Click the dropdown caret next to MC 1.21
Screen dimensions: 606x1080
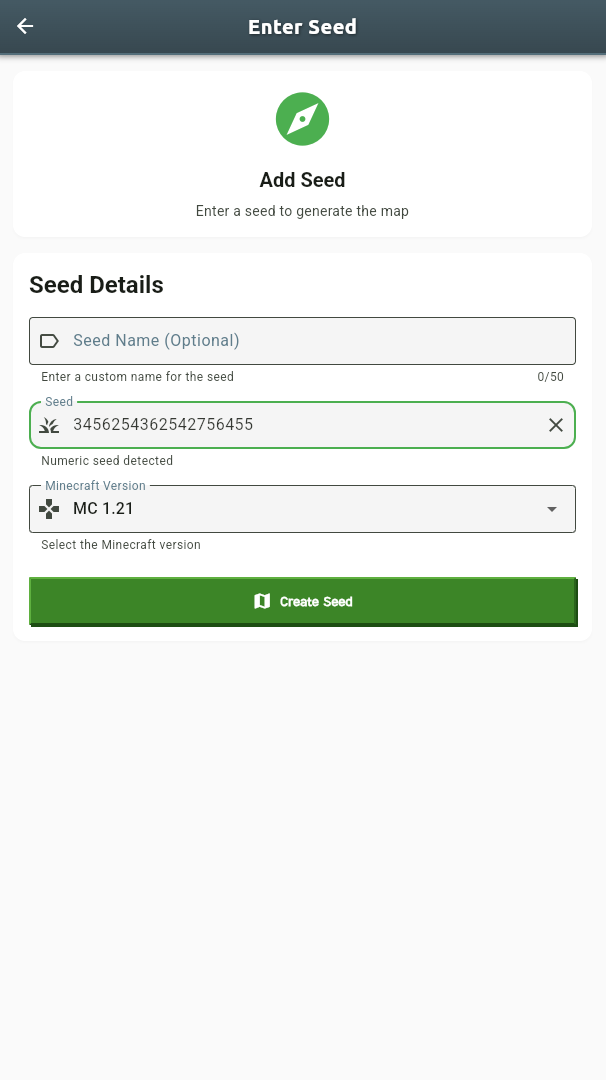coord(551,508)
